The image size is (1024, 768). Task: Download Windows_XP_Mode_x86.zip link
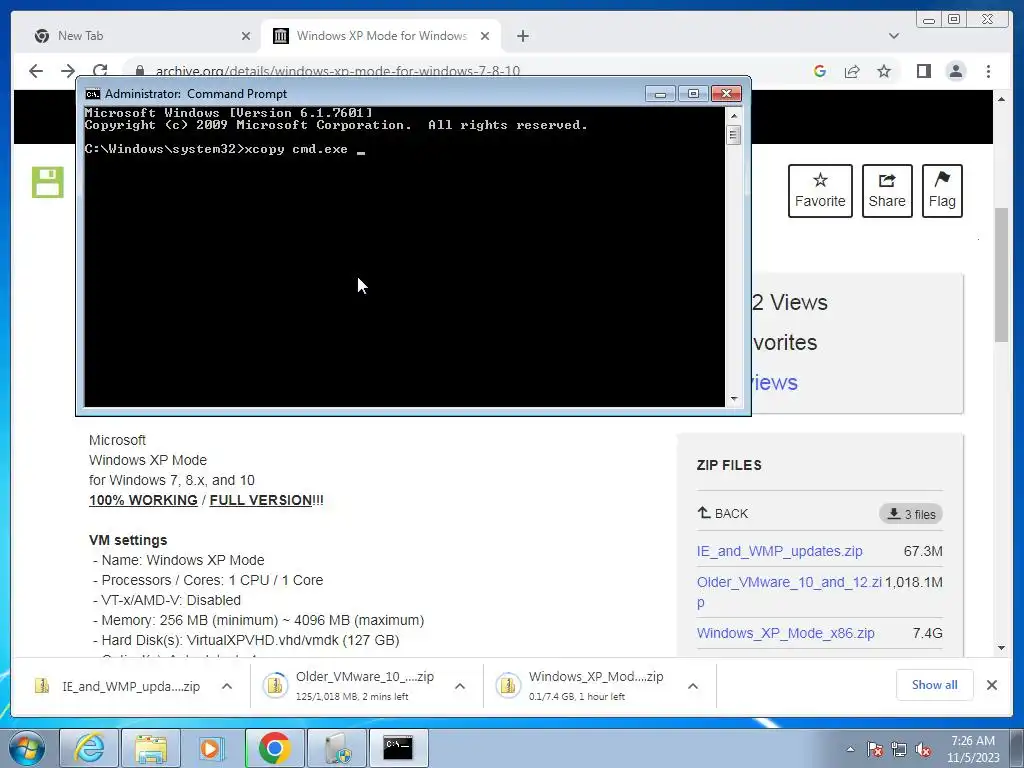coord(785,633)
